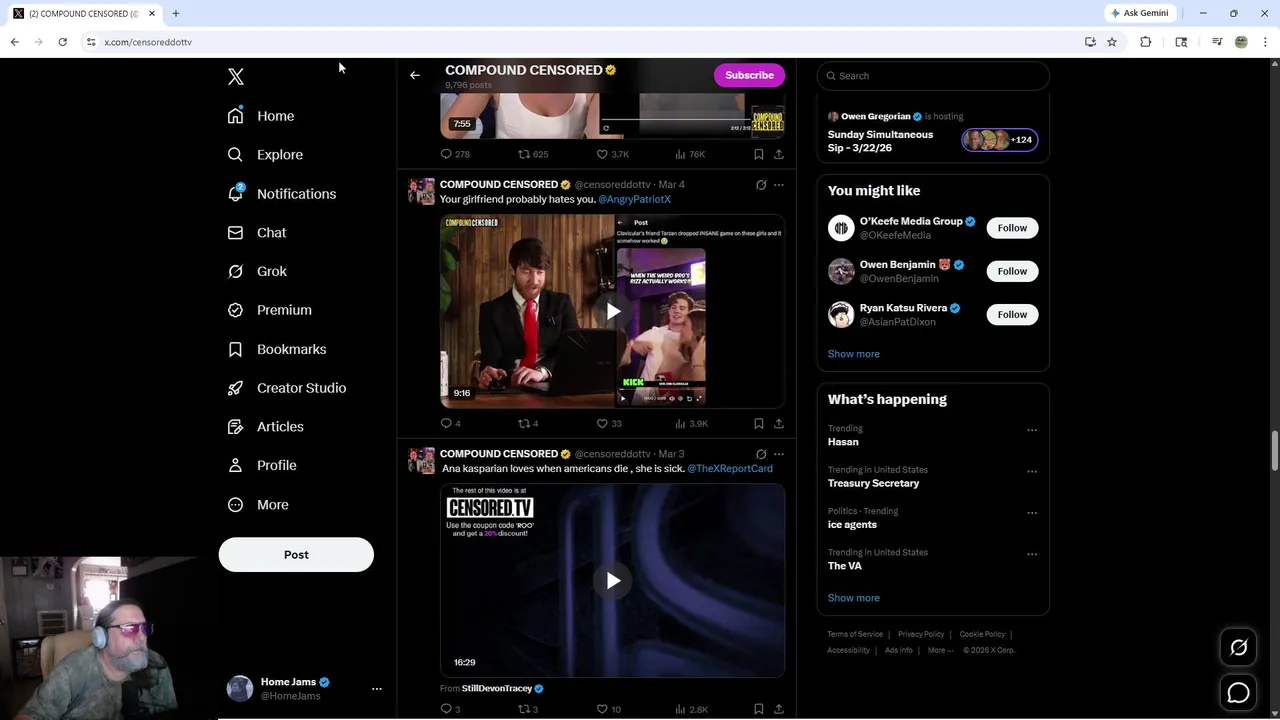This screenshot has height=720, width=1280.
Task: Follow O'Keefe Media Group
Action: [1012, 228]
